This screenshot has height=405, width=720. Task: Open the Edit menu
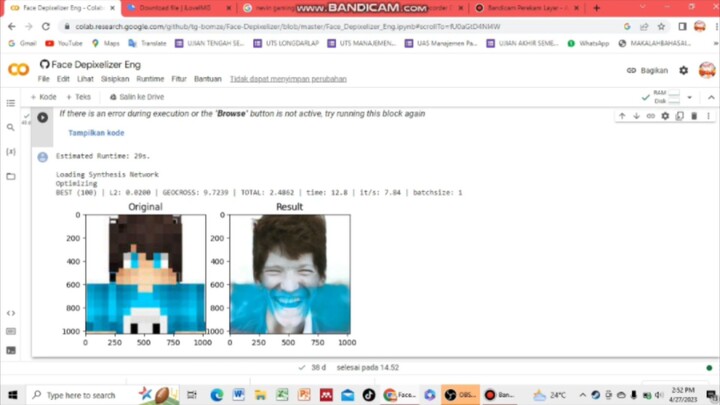coord(63,79)
